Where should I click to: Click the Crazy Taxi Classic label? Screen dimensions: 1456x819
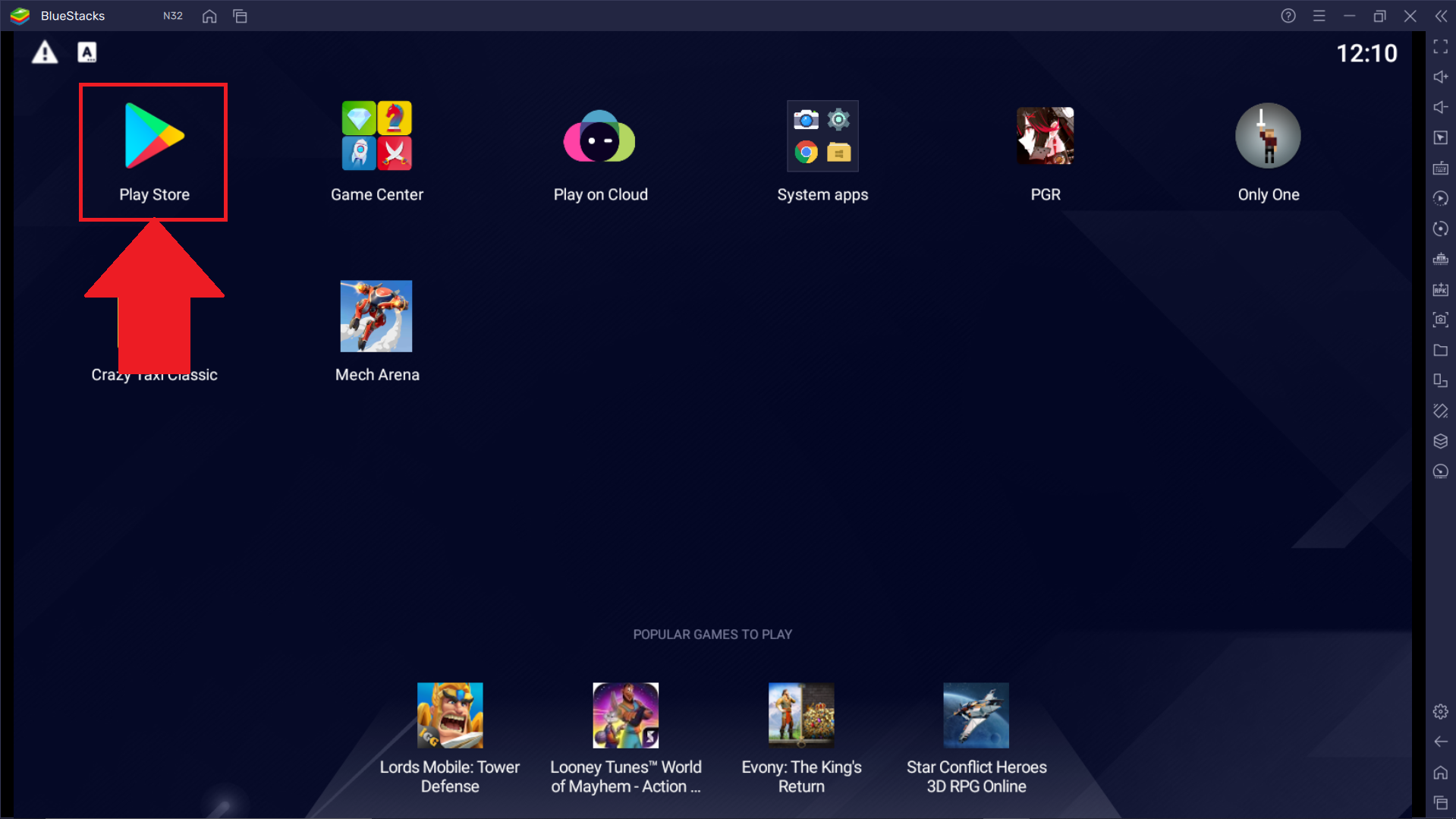click(x=154, y=375)
